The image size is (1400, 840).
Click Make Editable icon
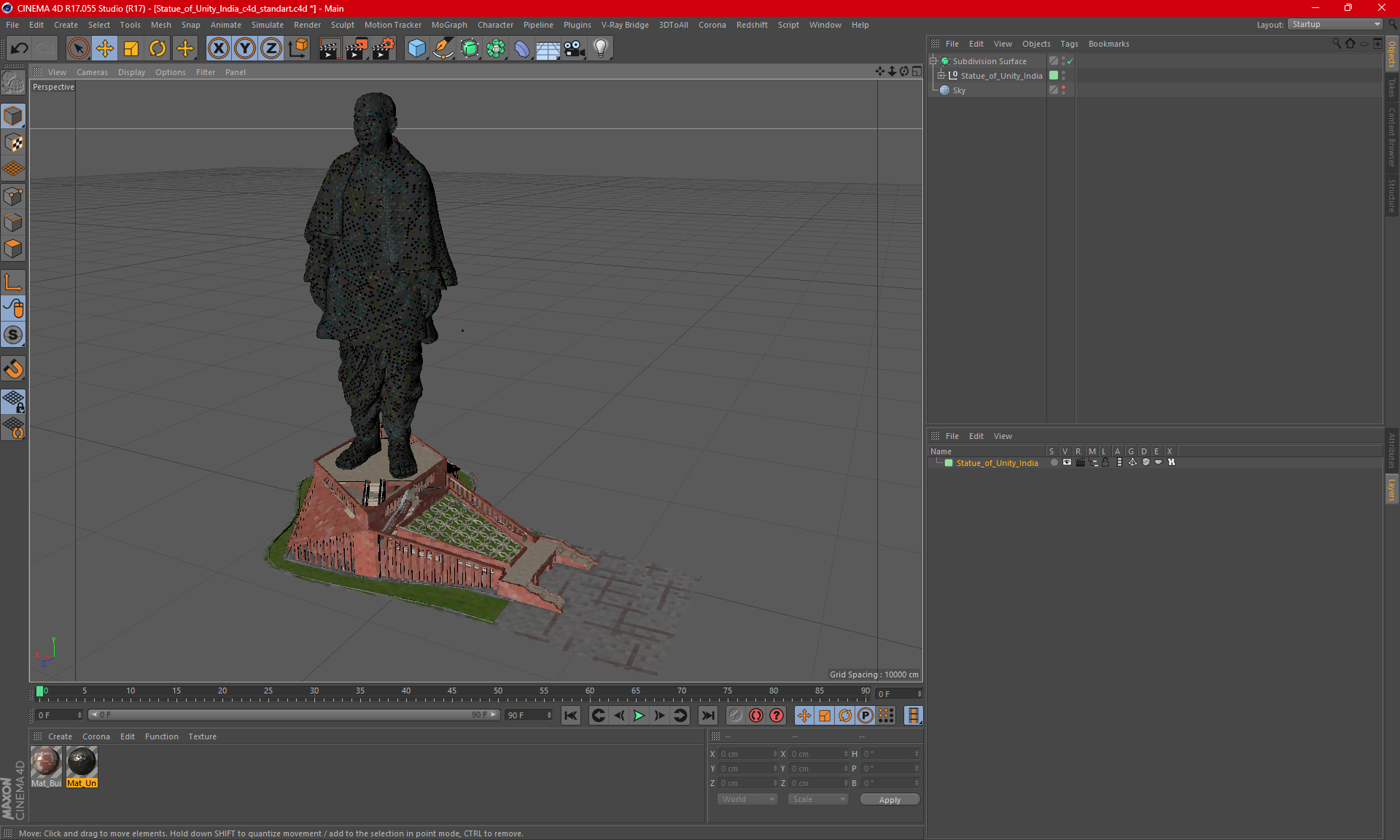click(x=13, y=82)
